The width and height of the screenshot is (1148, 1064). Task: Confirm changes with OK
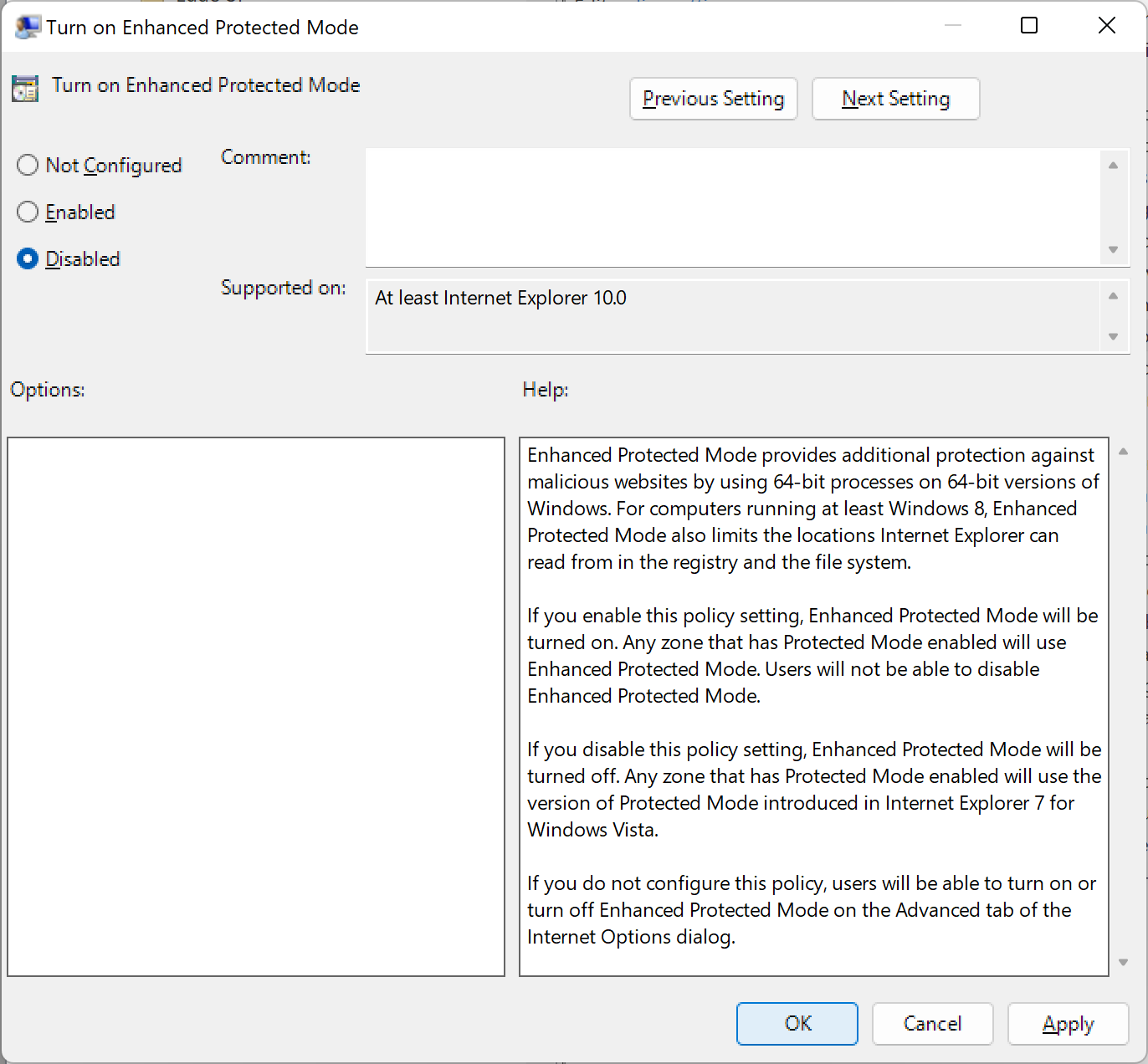click(797, 1023)
